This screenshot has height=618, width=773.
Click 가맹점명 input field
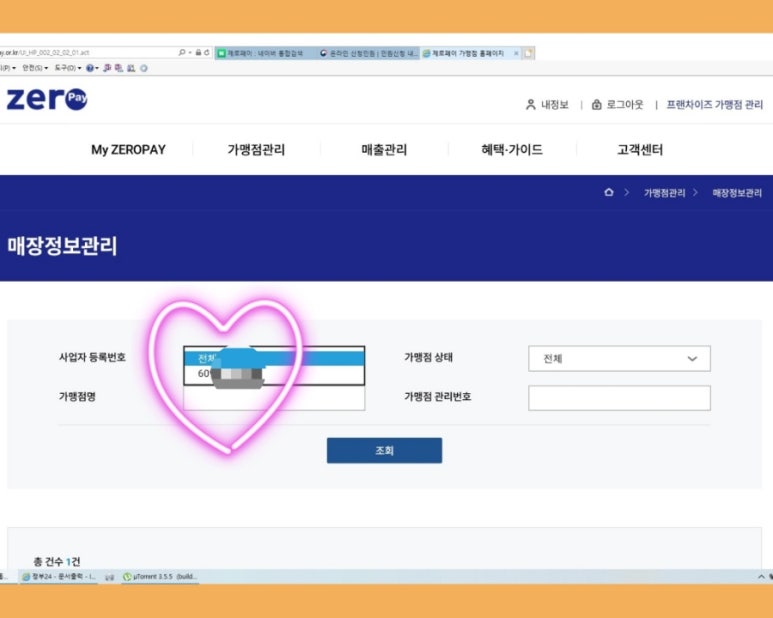pyautogui.click(x=274, y=398)
